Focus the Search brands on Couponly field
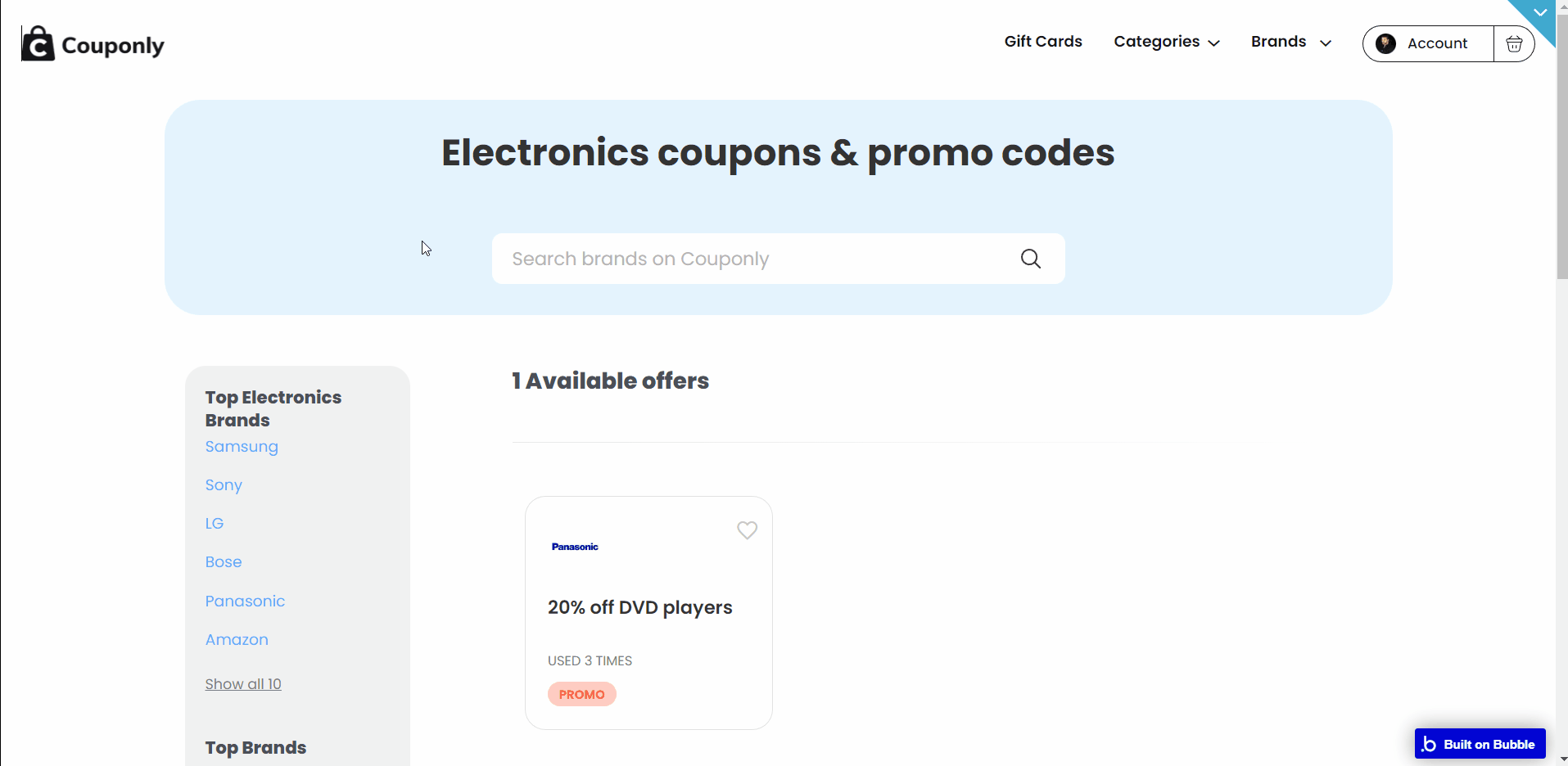 coord(778,259)
